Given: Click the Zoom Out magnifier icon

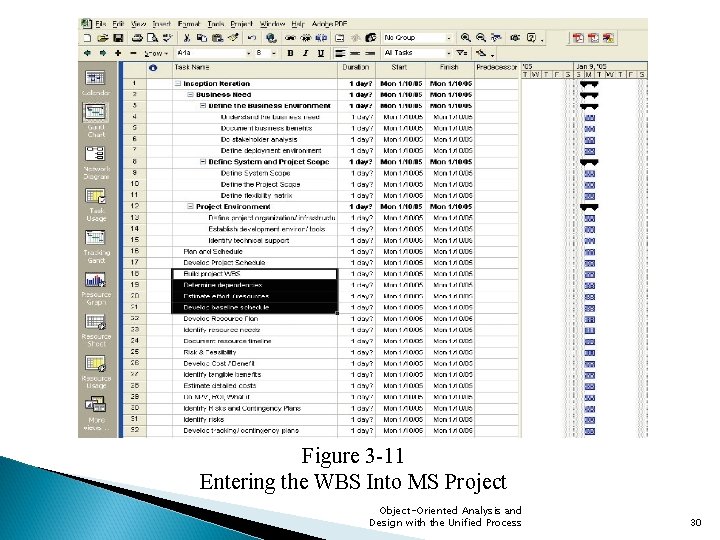Looking at the screenshot, I should [x=481, y=38].
